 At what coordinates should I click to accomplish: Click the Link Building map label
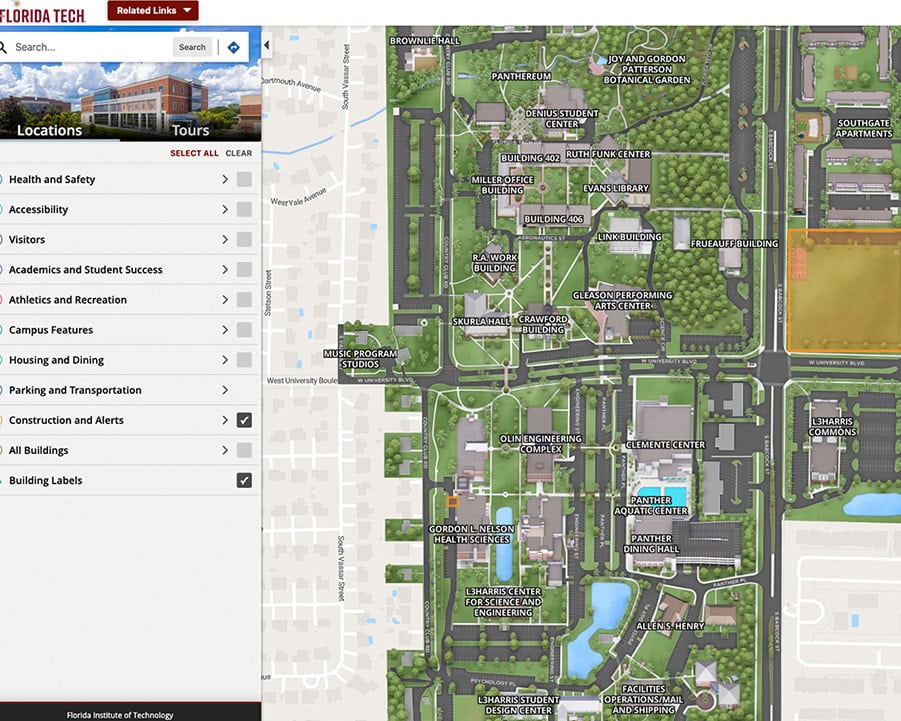coord(629,237)
